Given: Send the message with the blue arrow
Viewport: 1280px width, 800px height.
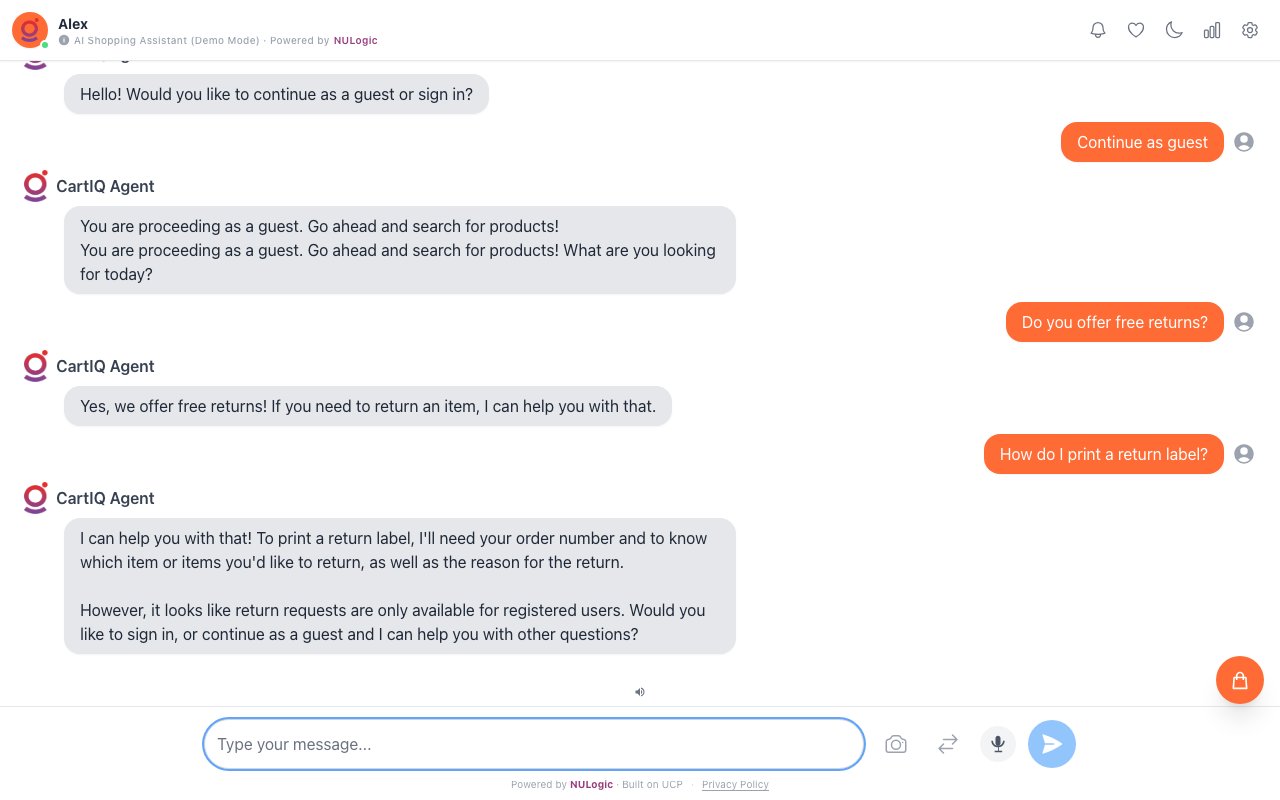Looking at the screenshot, I should (1052, 744).
